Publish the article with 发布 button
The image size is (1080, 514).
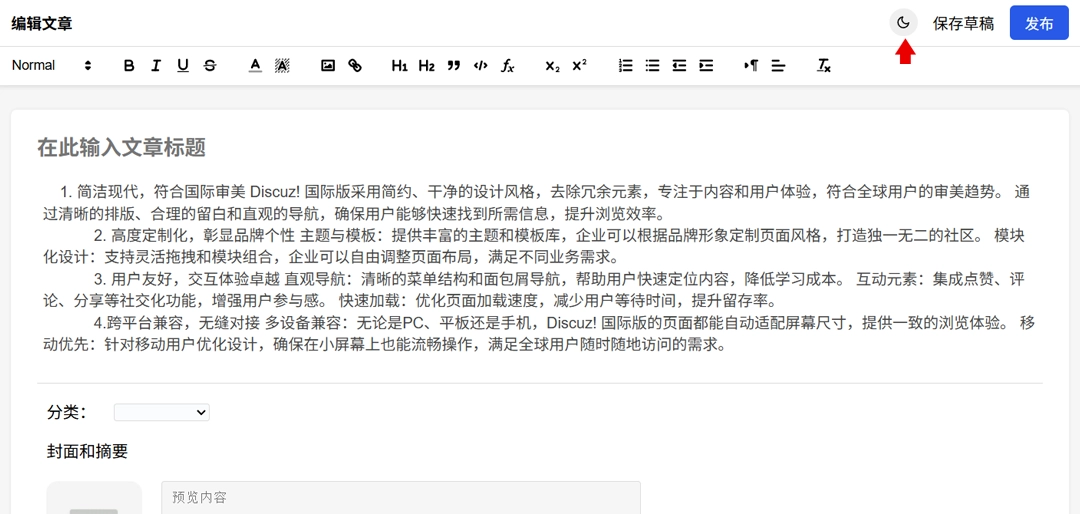click(x=1039, y=23)
